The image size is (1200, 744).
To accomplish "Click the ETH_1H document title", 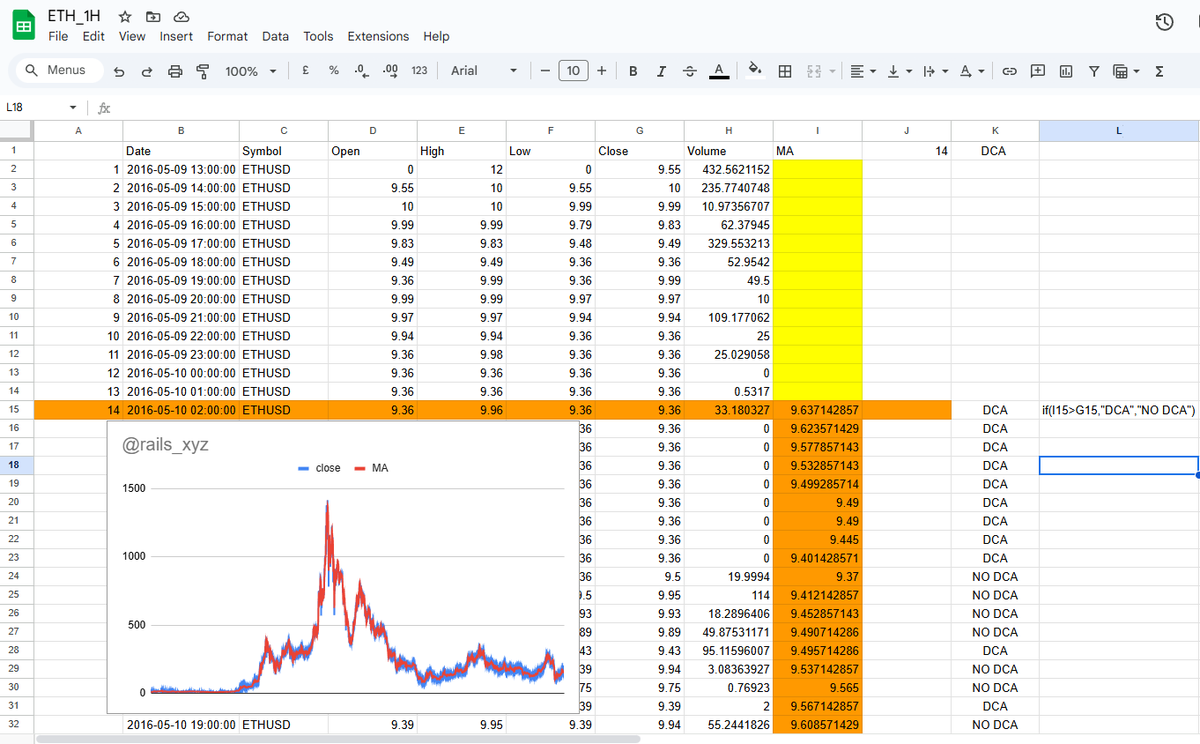I will tap(76, 17).
